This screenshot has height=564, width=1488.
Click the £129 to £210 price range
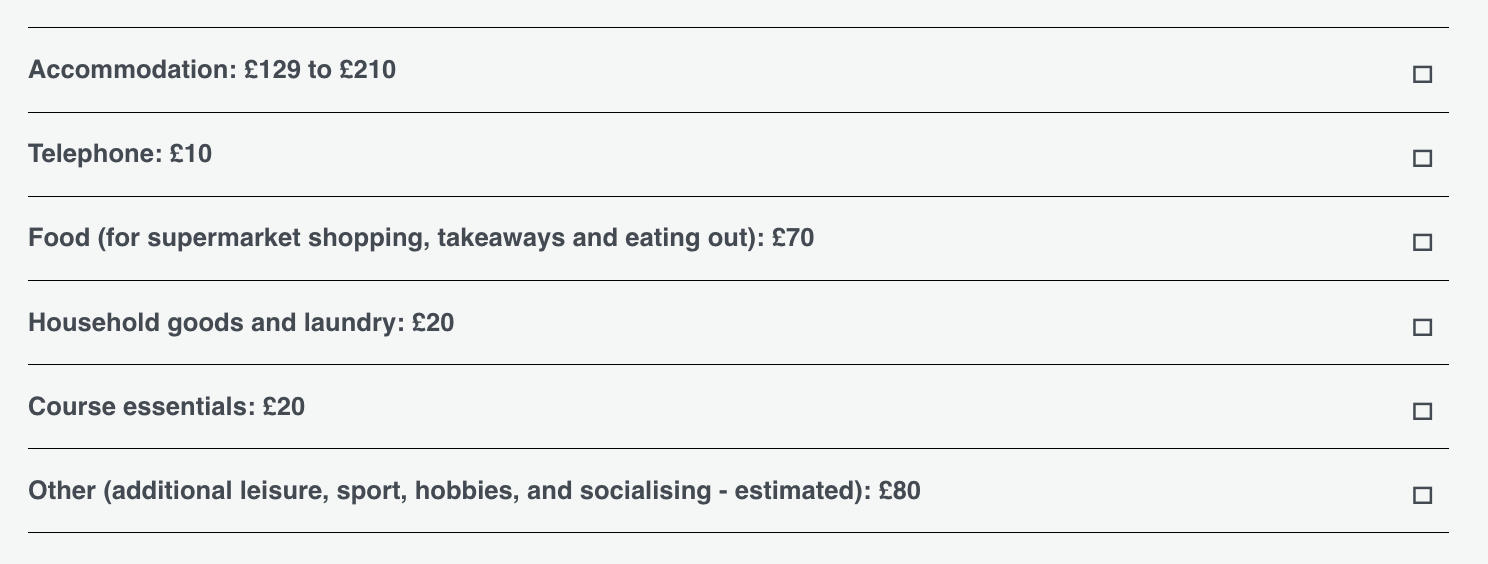(320, 70)
